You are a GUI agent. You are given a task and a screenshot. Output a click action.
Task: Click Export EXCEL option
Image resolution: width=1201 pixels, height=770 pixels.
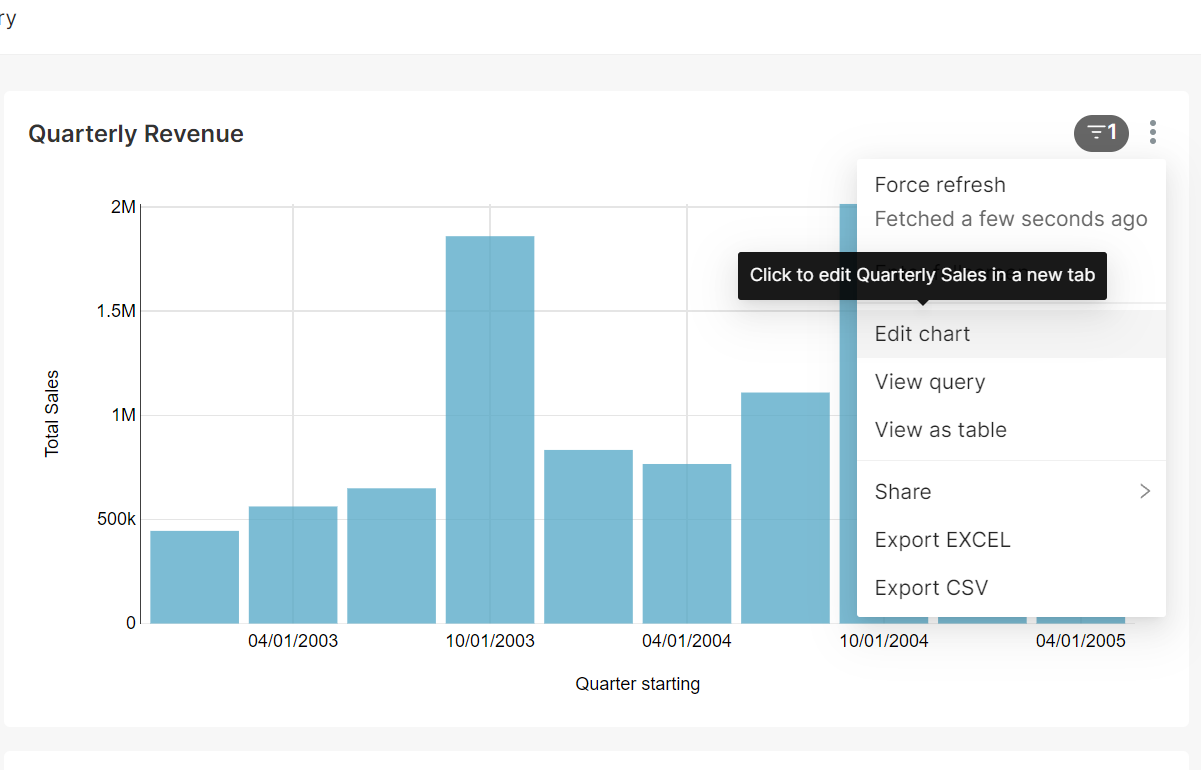pyautogui.click(x=942, y=539)
